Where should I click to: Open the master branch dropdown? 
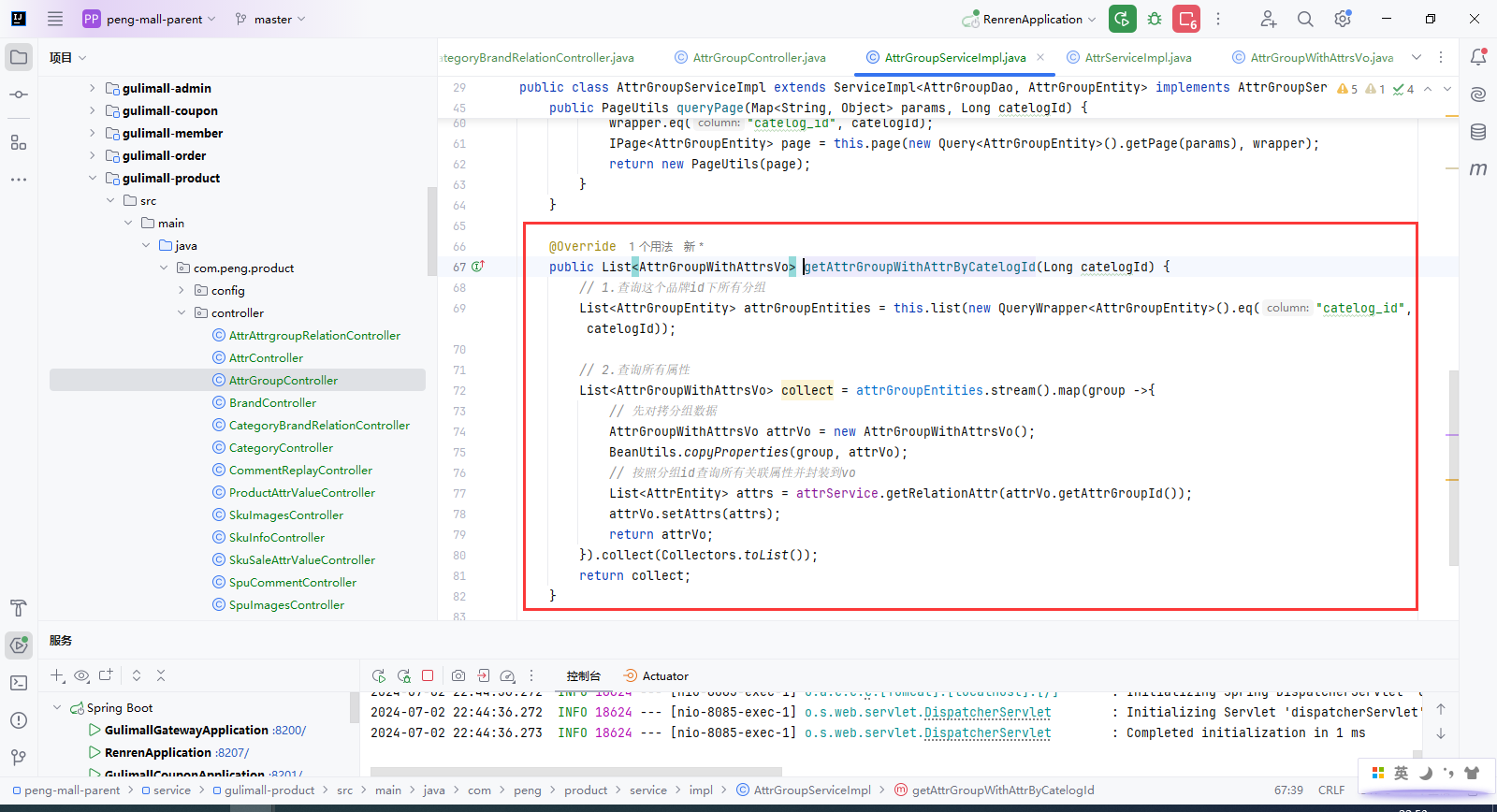point(271,19)
